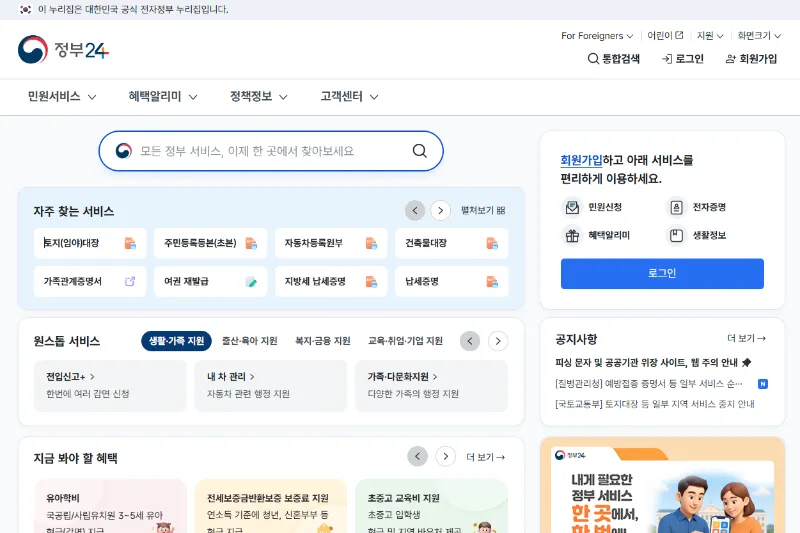Viewport: 800px width, 533px height.
Task: Open the 전세보증금반환보증 보증료 지원 card
Action: click(270, 506)
